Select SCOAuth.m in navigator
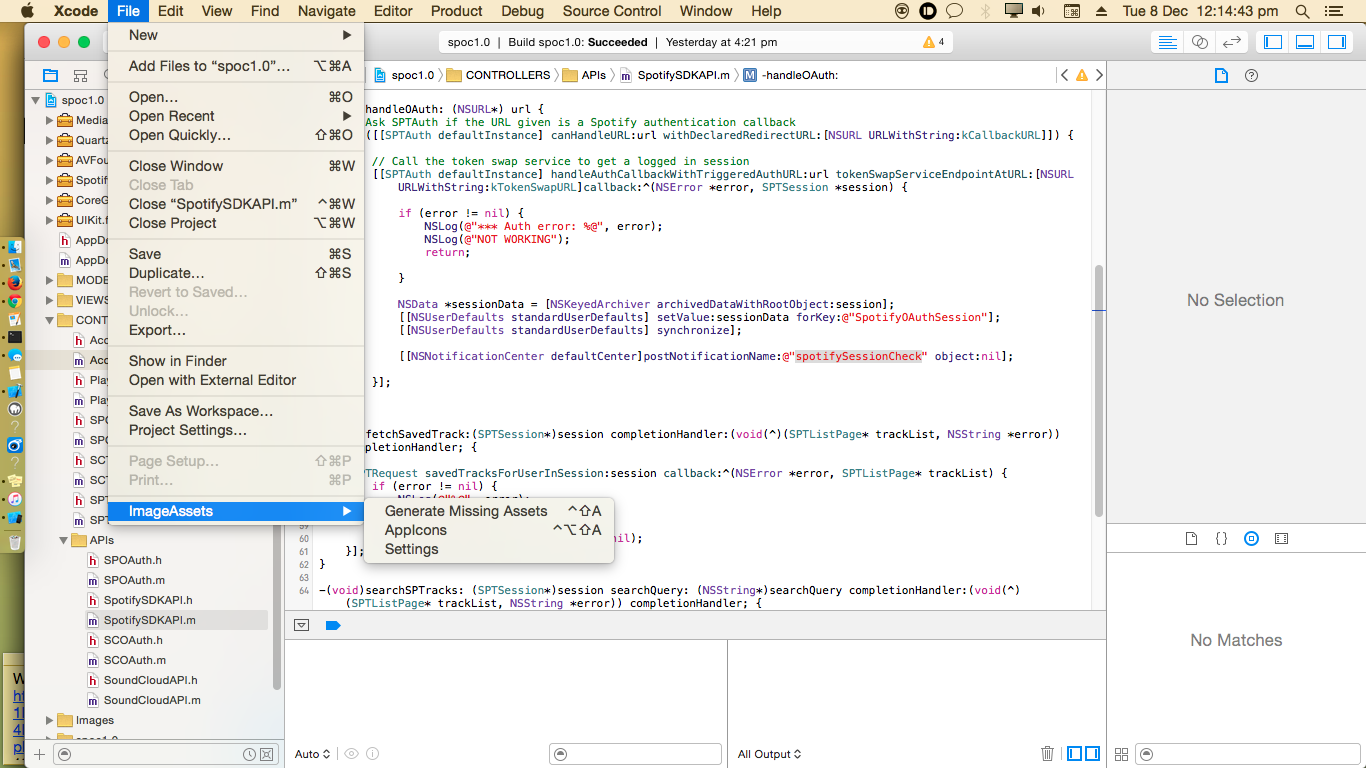Viewport: 1366px width, 768px height. click(x=134, y=660)
